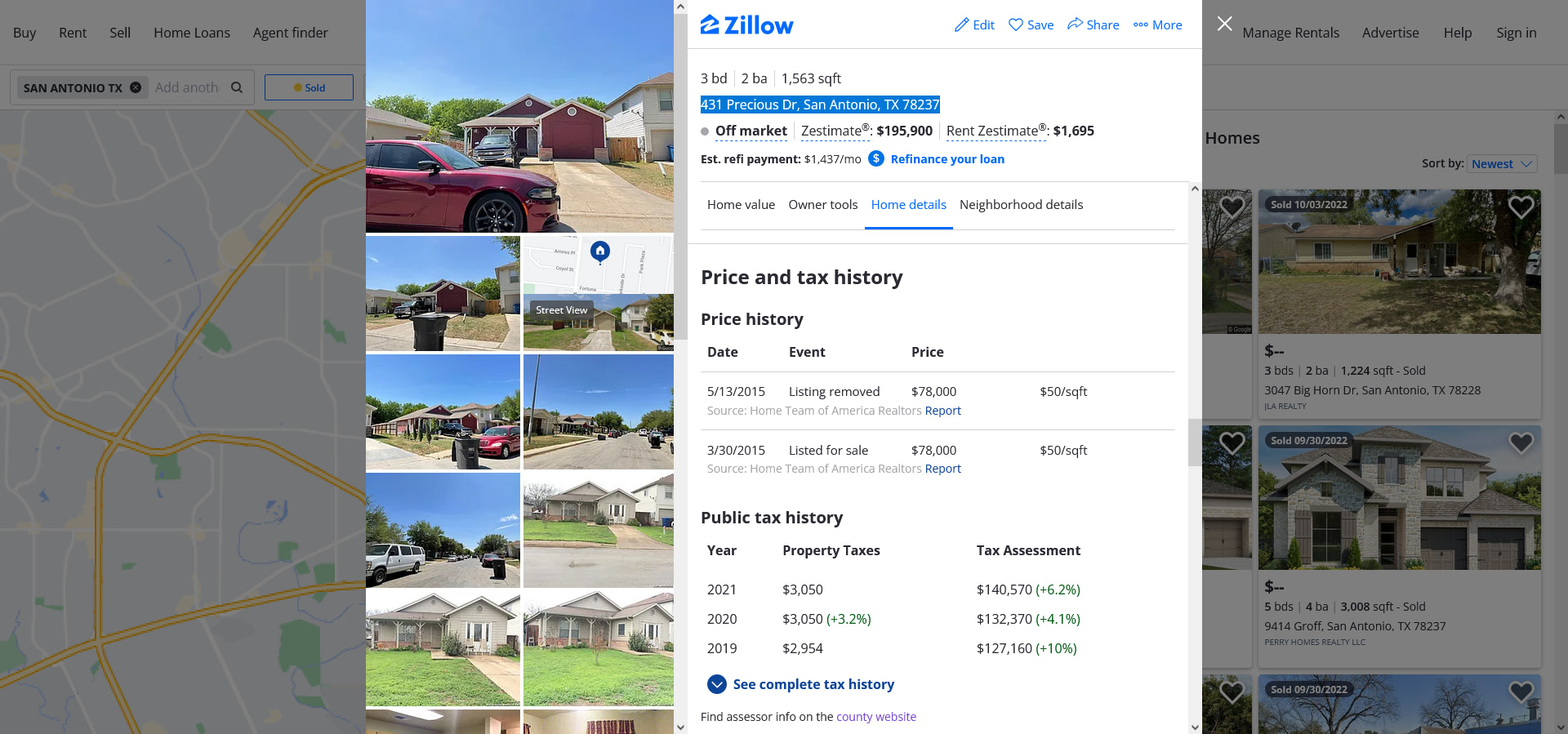1568x734 pixels.
Task: Click the Zestimate label
Action: (x=835, y=131)
